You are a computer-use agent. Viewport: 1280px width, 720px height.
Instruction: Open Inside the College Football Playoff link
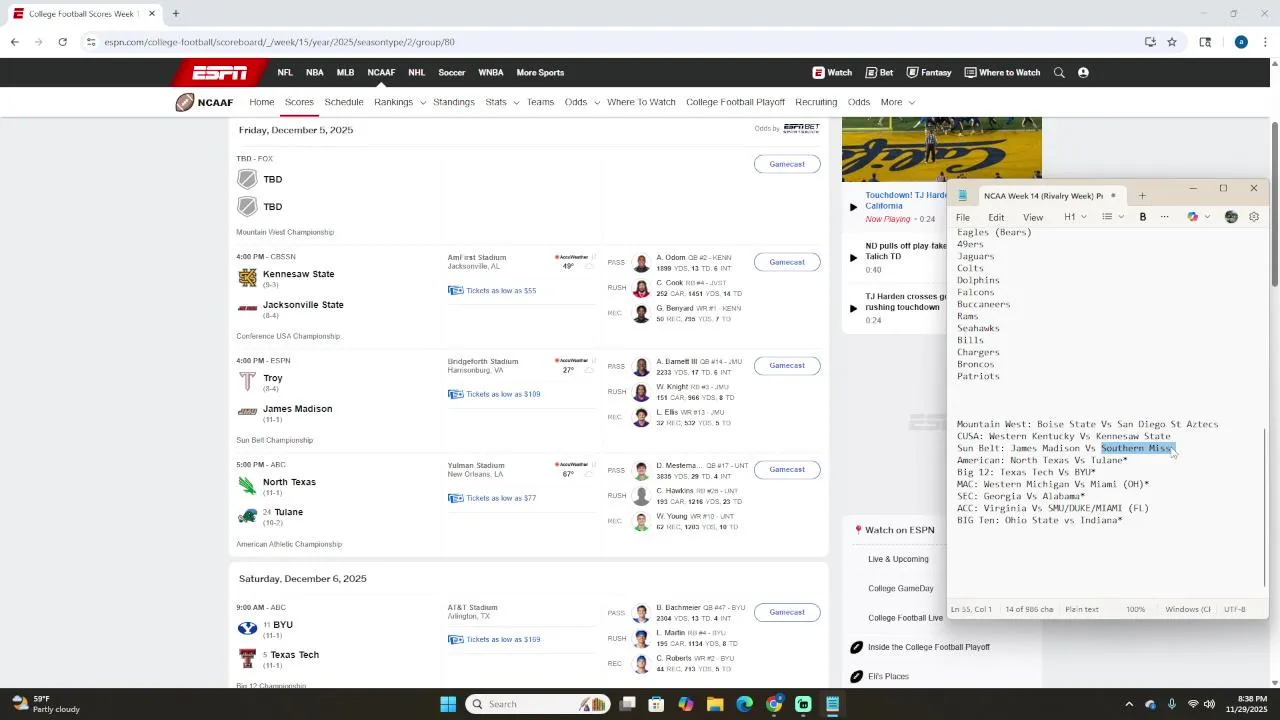929,647
